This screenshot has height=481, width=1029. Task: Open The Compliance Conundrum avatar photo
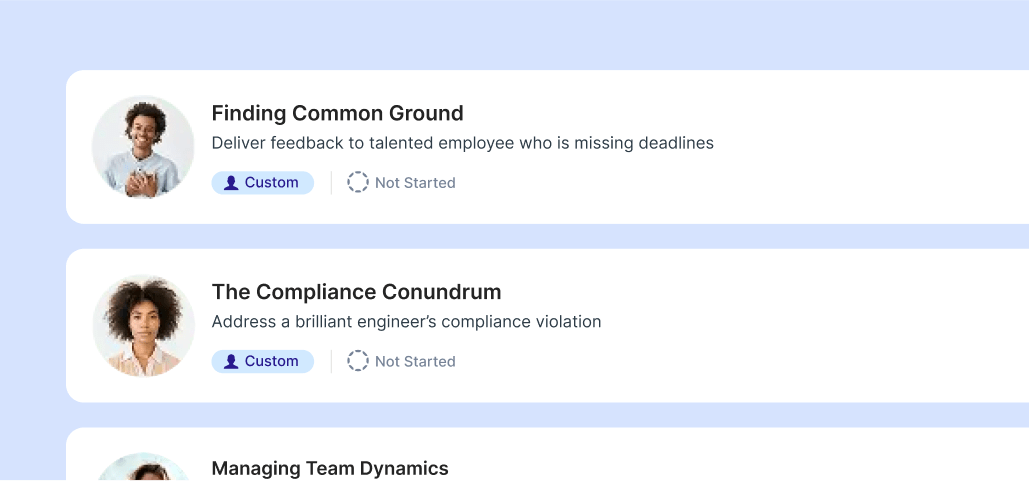pyautogui.click(x=143, y=326)
